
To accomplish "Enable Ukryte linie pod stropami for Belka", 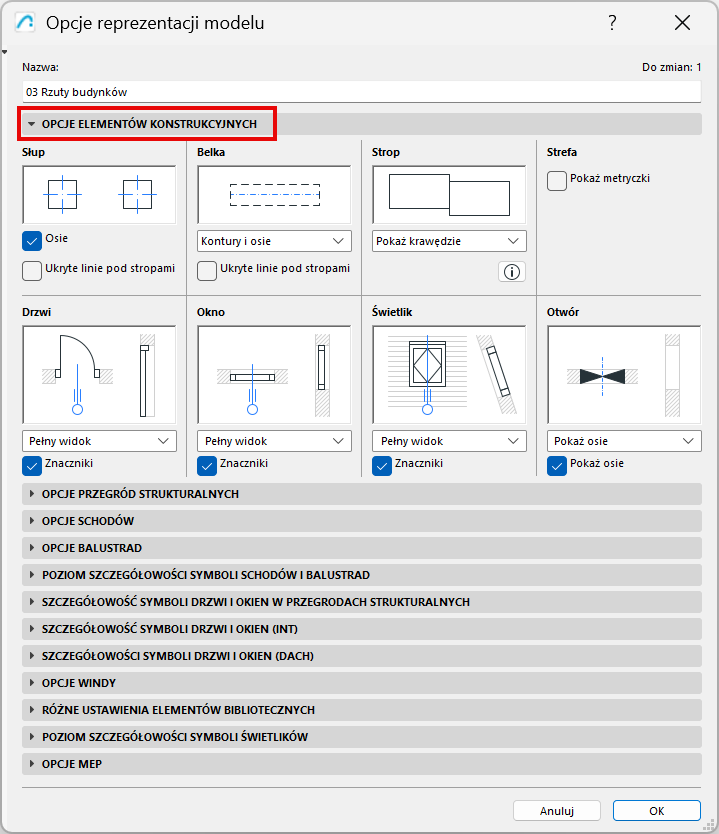I will tap(207, 270).
